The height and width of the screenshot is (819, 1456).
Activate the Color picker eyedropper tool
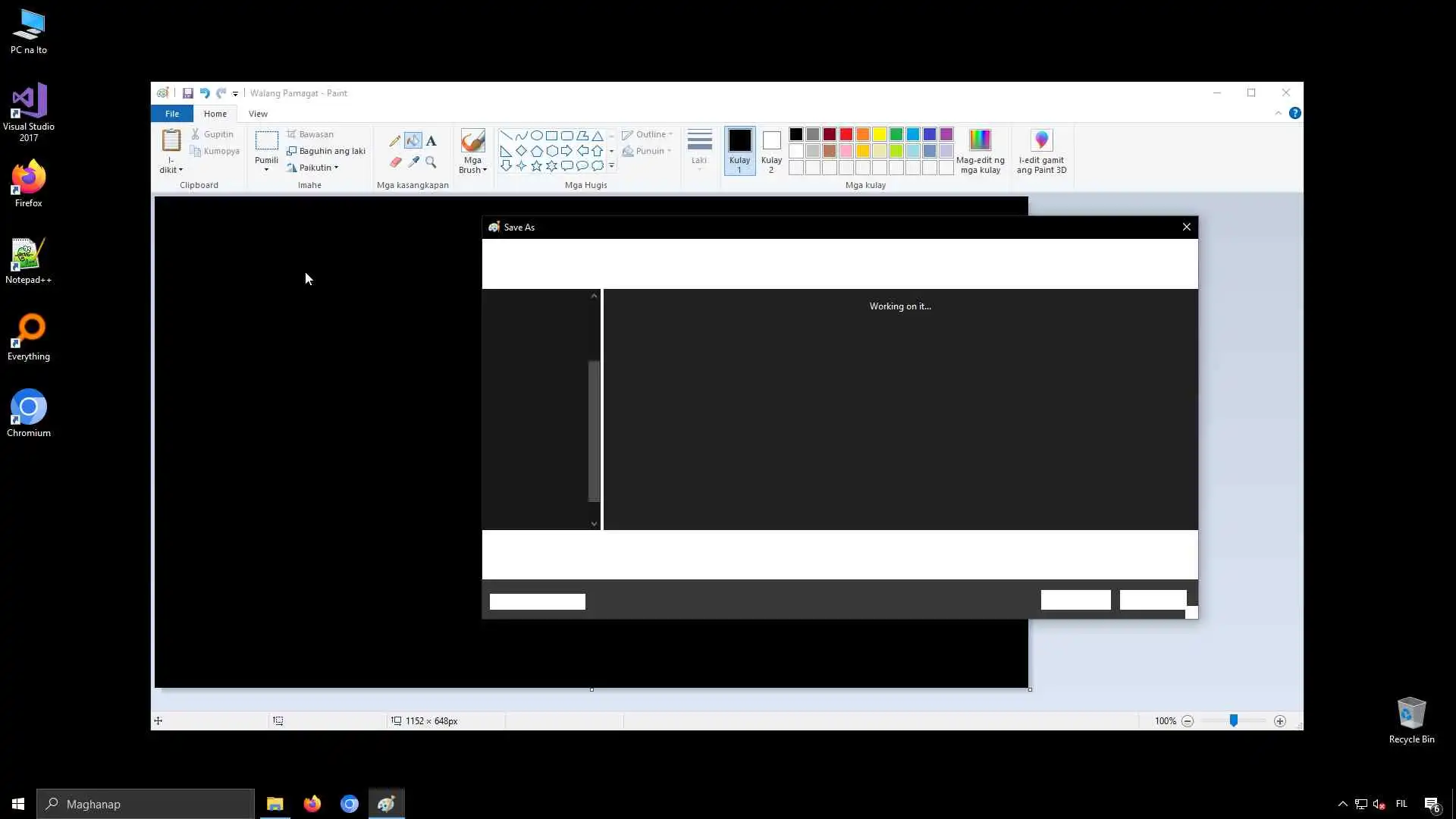[x=413, y=162]
